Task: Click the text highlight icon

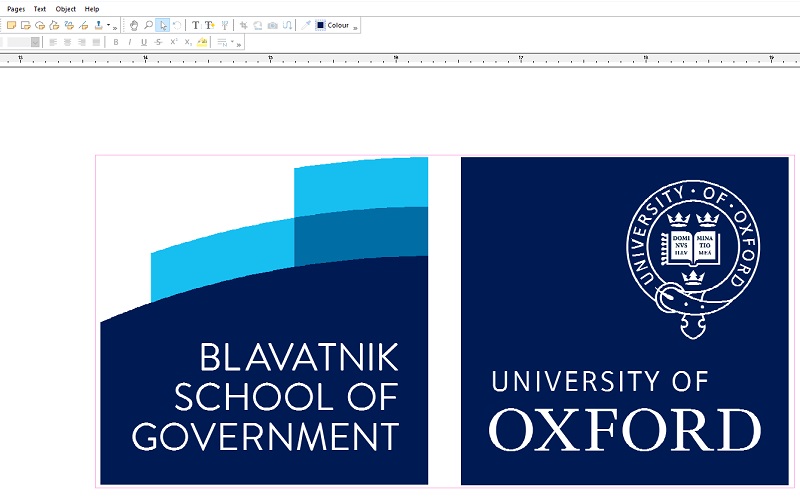Action: (x=202, y=42)
